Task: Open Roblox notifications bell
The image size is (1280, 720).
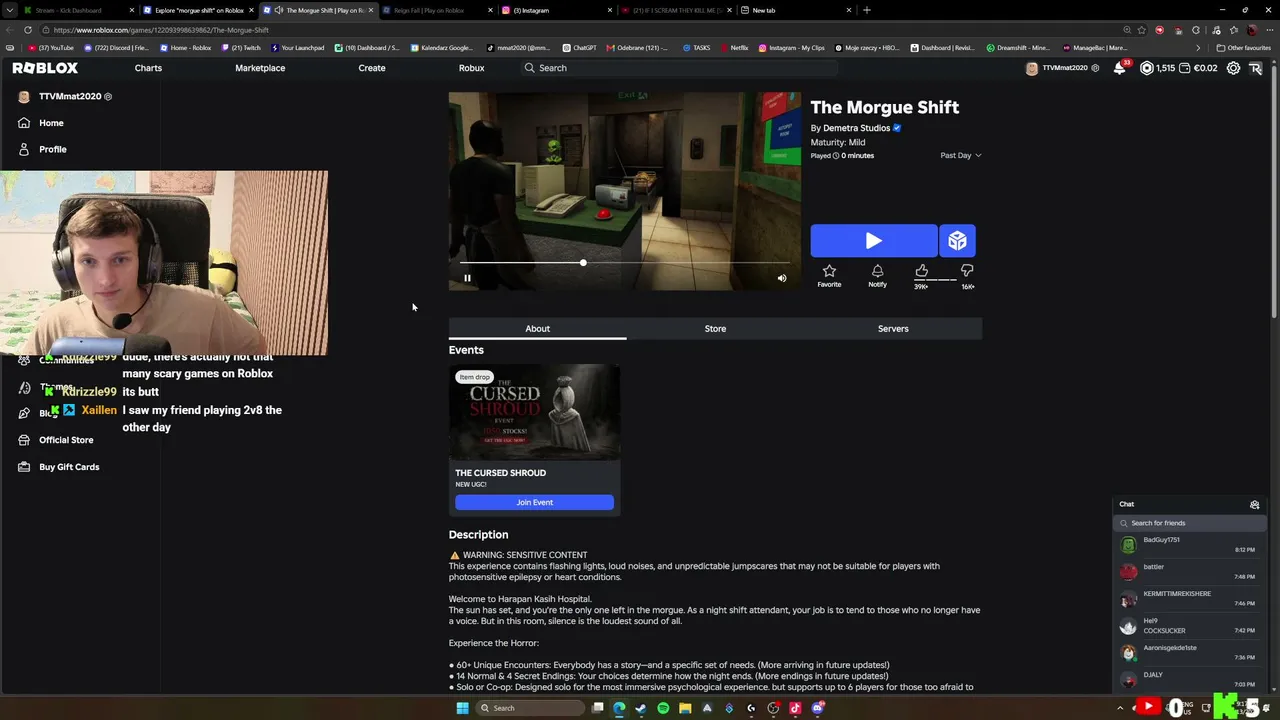Action: pyautogui.click(x=1120, y=68)
